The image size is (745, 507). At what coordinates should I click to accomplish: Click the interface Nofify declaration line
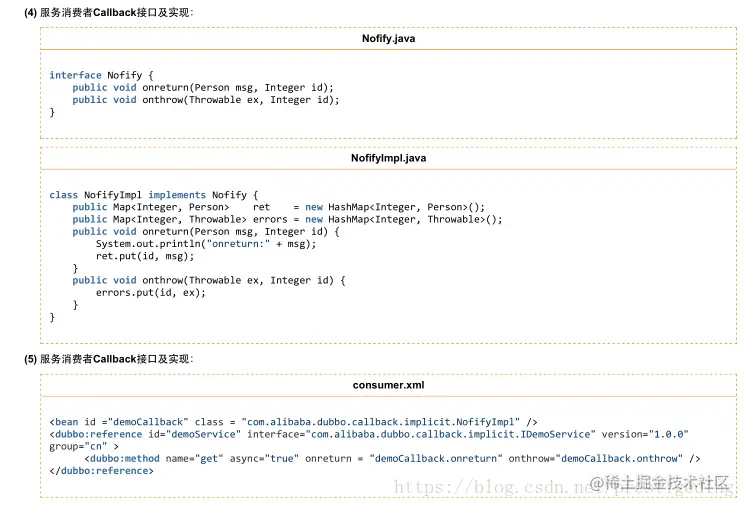pos(101,75)
